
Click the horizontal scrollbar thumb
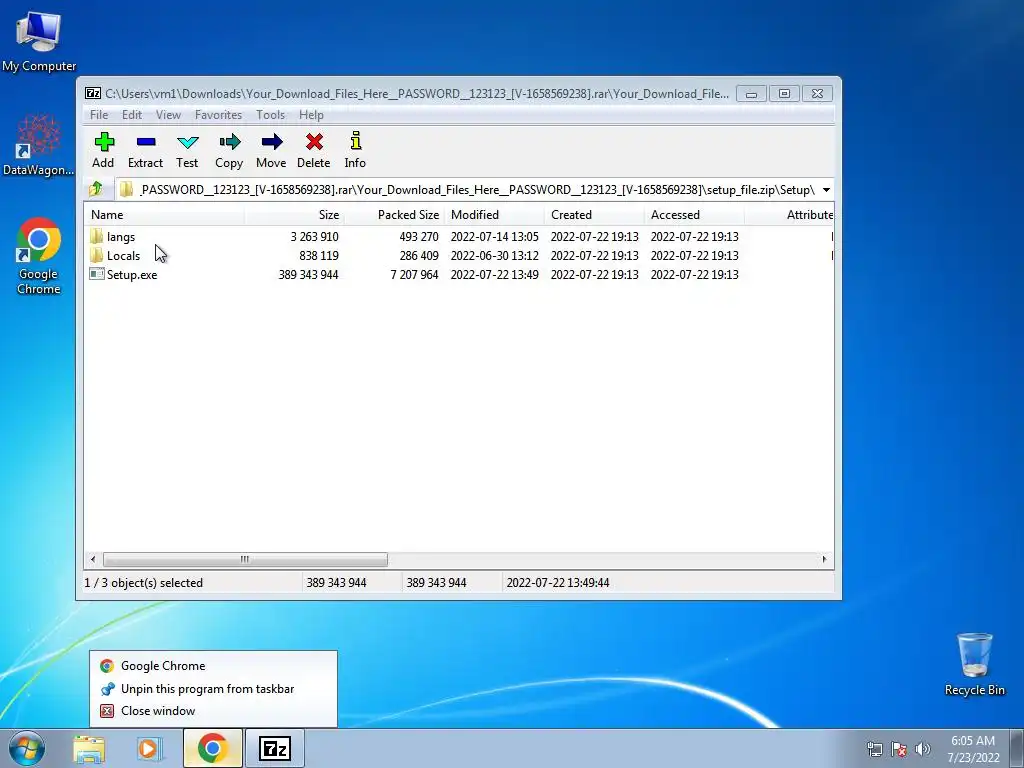pos(245,560)
